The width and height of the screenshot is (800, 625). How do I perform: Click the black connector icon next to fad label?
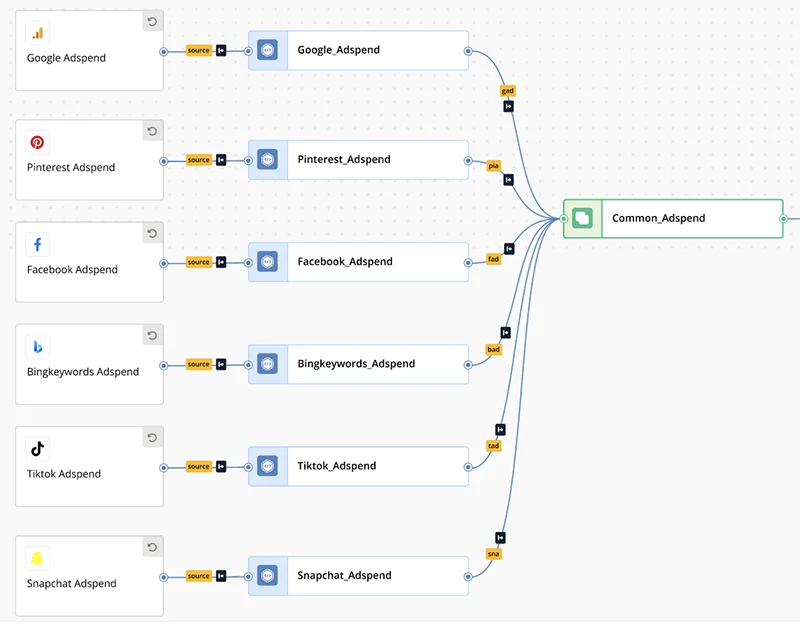point(509,248)
